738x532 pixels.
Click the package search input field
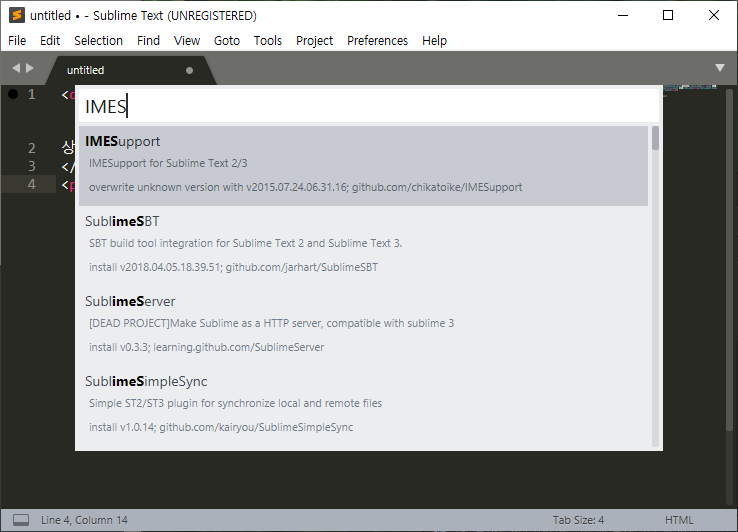click(369, 106)
